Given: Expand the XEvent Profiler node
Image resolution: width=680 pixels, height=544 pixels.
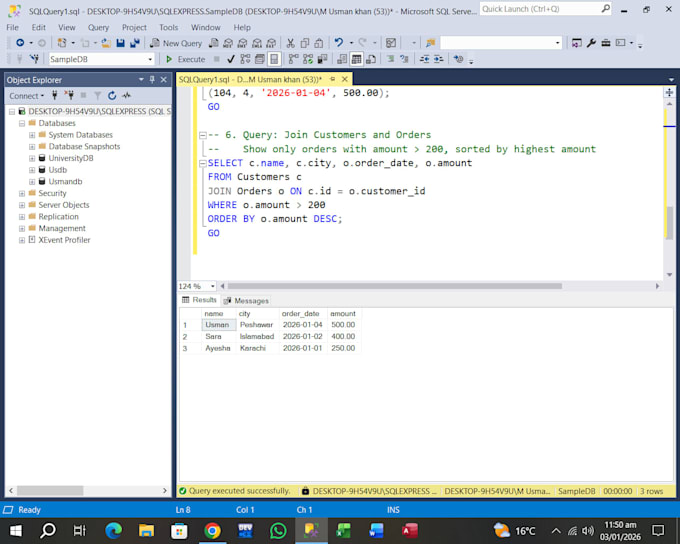Looking at the screenshot, I should (x=22, y=240).
